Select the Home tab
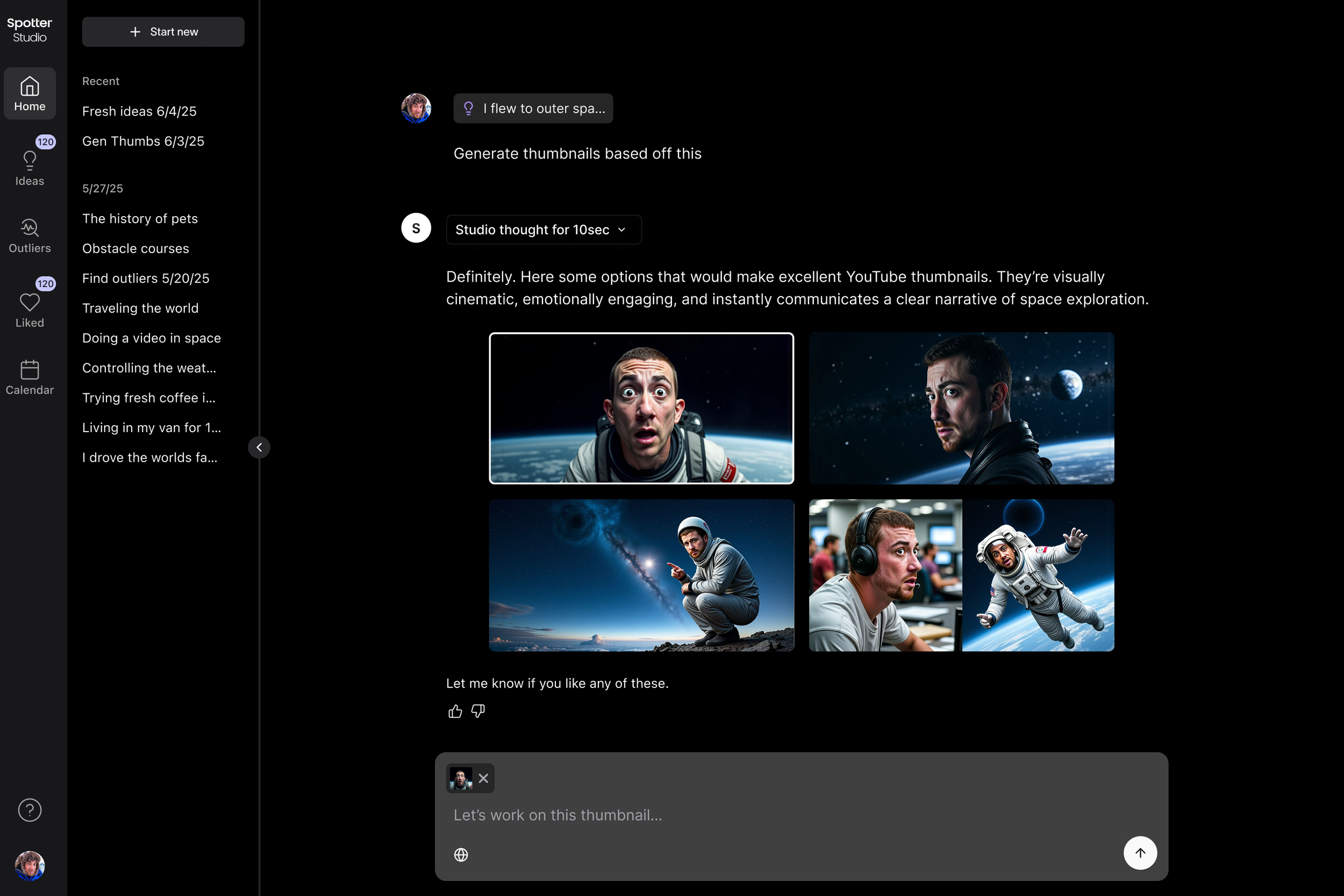Image resolution: width=1344 pixels, height=896 pixels. [30, 94]
